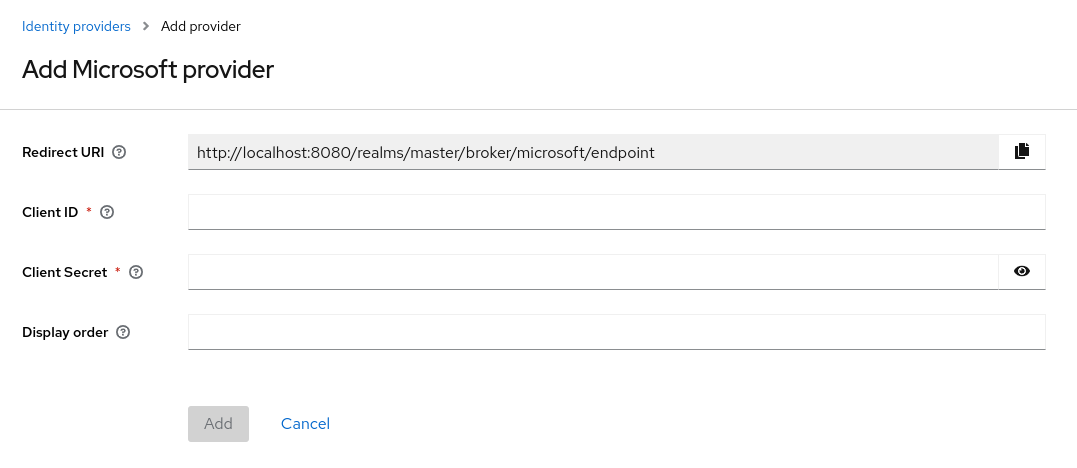Click the Redirect URI label text
Viewport: 1077px width, 468px height.
click(64, 153)
